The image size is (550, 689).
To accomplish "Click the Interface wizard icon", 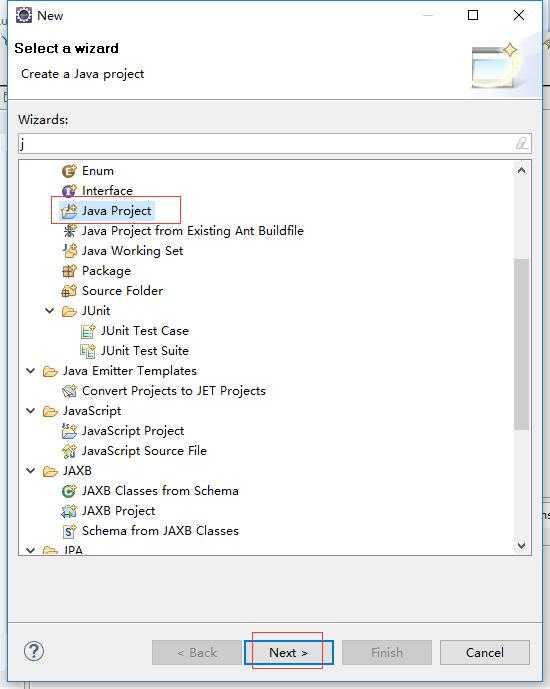I will [x=69, y=191].
